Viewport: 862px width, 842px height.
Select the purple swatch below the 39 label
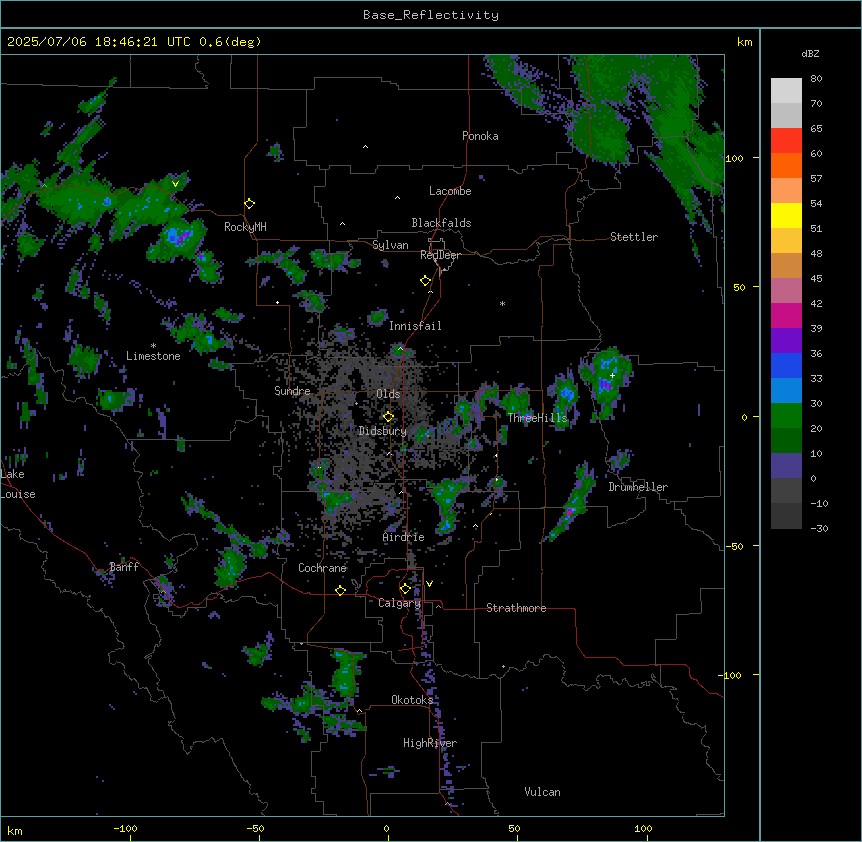tap(786, 340)
